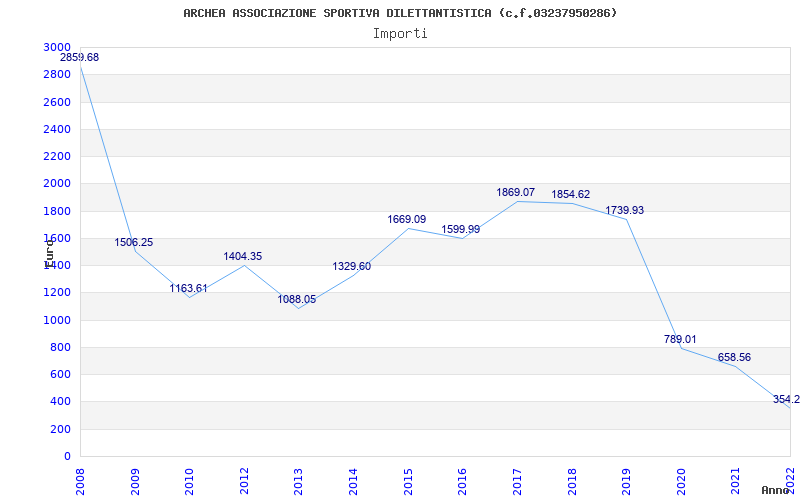Click the 2600 y-axis value

click(57, 103)
